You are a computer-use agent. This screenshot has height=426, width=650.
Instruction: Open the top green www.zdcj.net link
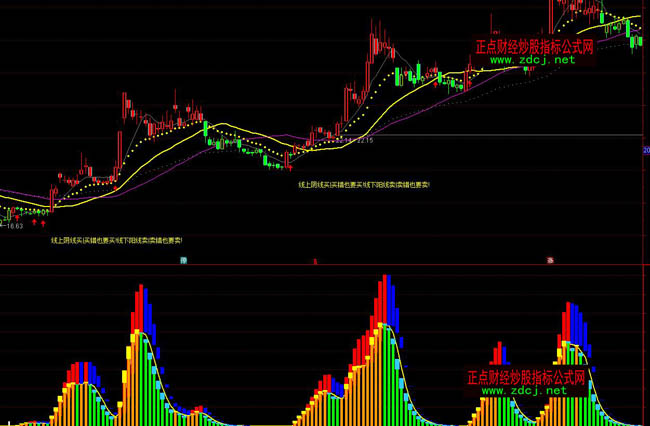coord(533,60)
